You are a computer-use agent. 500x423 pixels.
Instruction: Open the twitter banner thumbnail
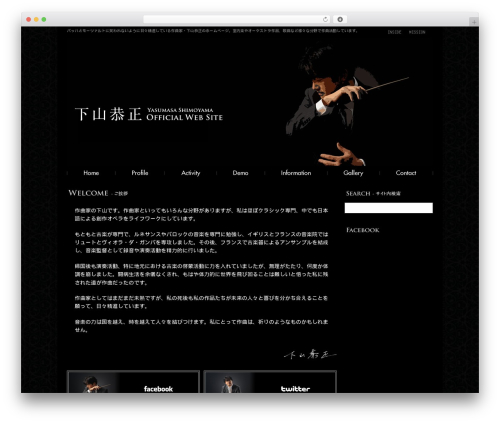(x=270, y=382)
